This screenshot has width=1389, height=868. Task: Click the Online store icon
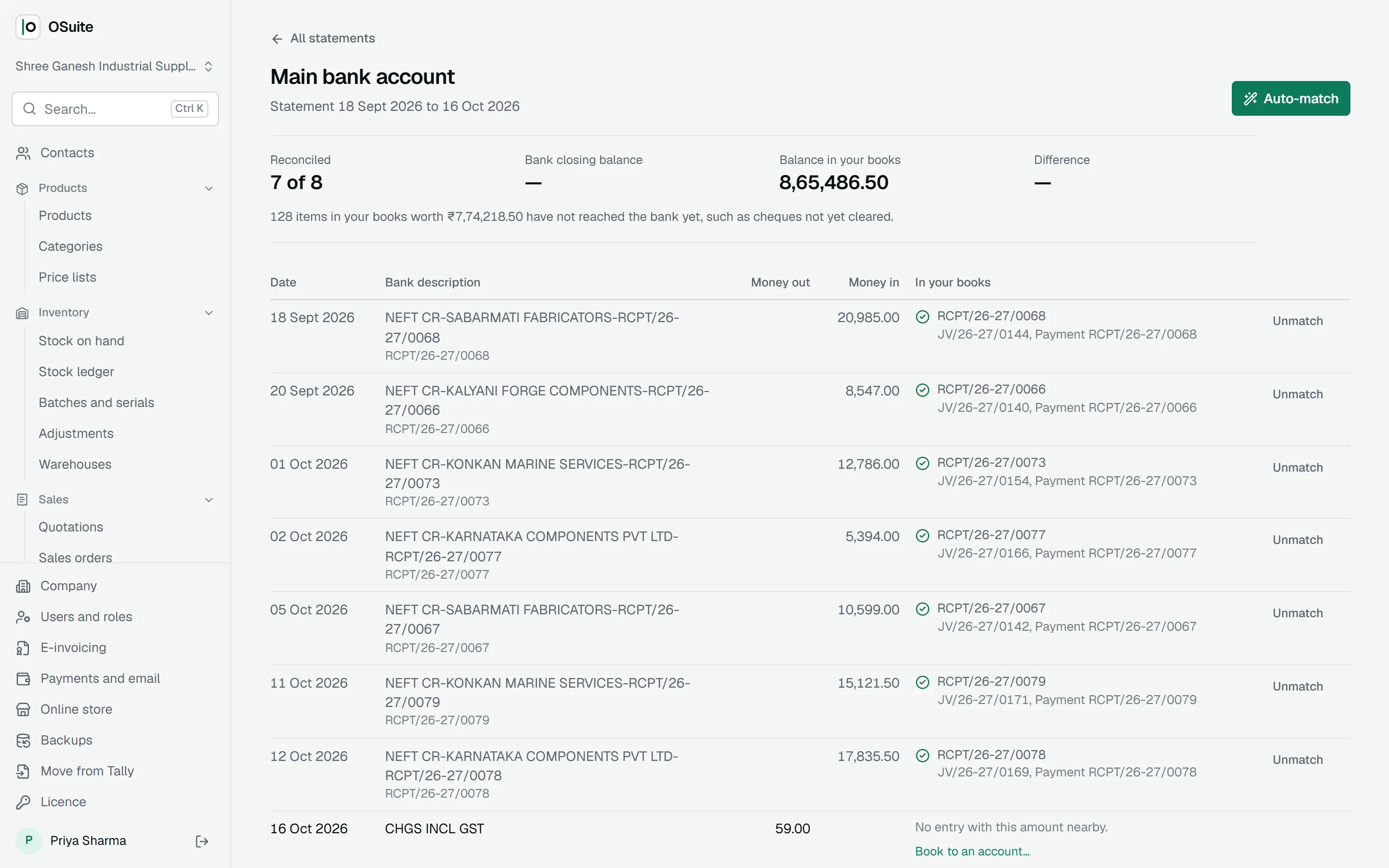[23, 710]
